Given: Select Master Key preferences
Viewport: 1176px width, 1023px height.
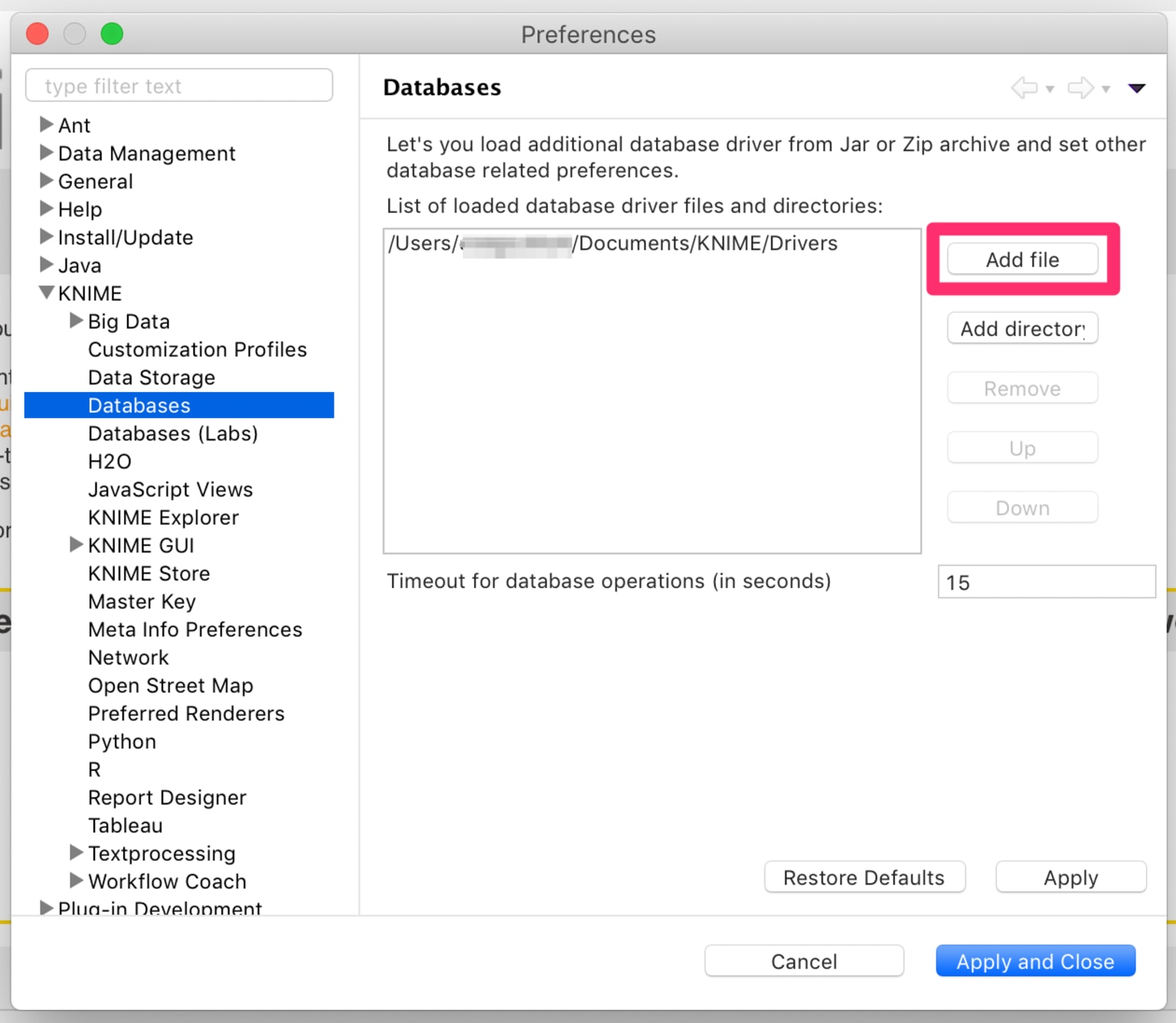Looking at the screenshot, I should pyautogui.click(x=142, y=602).
